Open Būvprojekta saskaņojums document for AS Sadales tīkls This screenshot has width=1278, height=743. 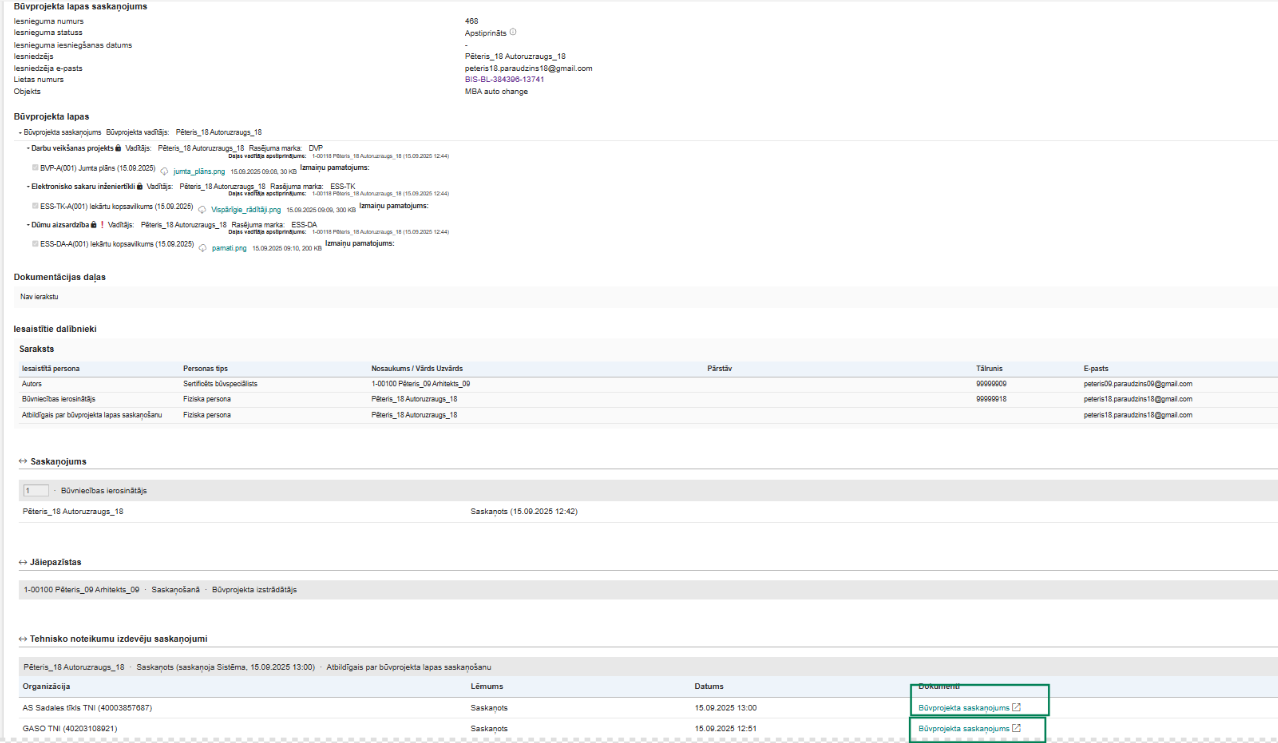pos(963,708)
